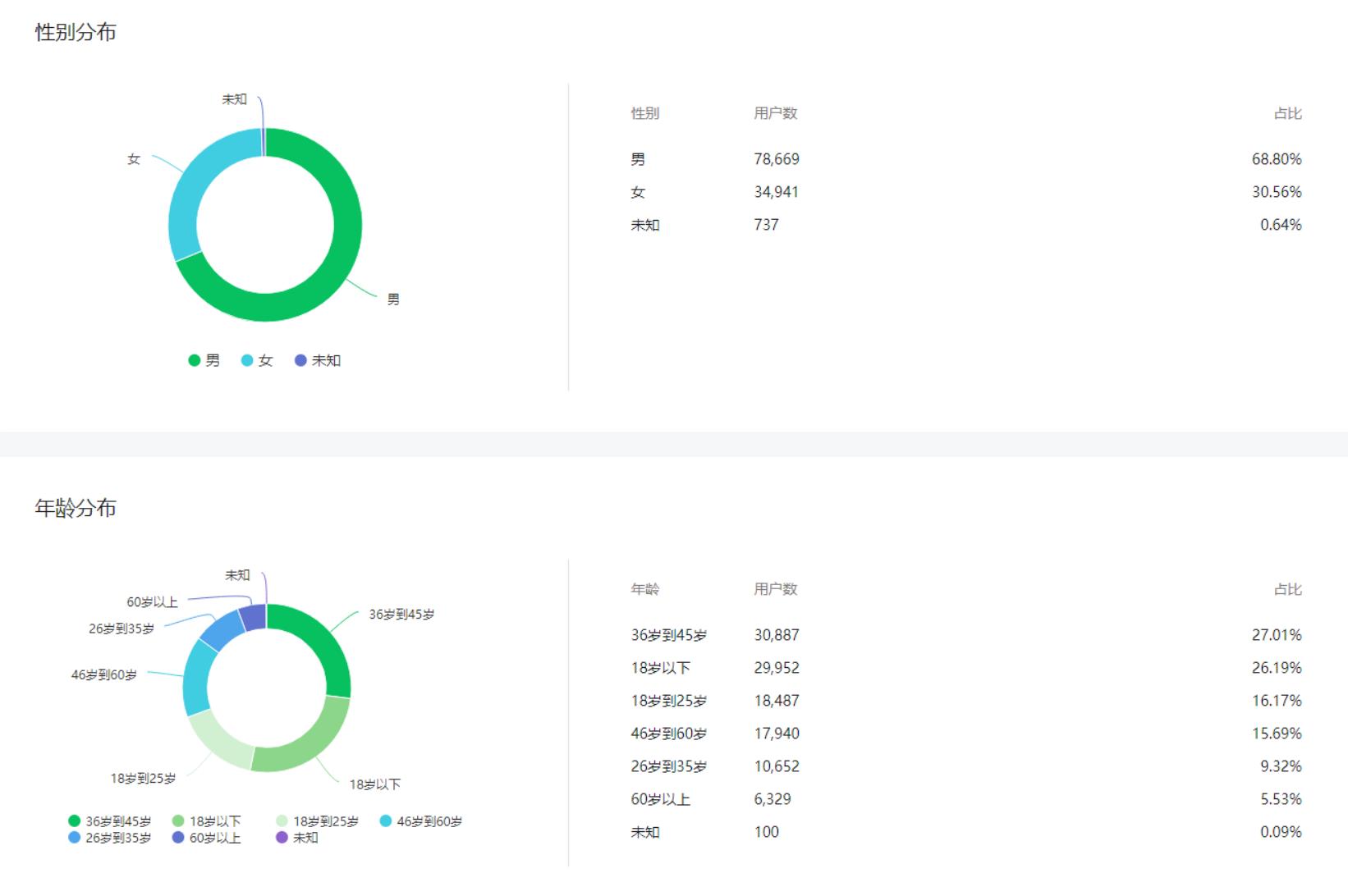Click the 0.64% percentage value
Screen dimensions: 1348x896
point(1281,225)
